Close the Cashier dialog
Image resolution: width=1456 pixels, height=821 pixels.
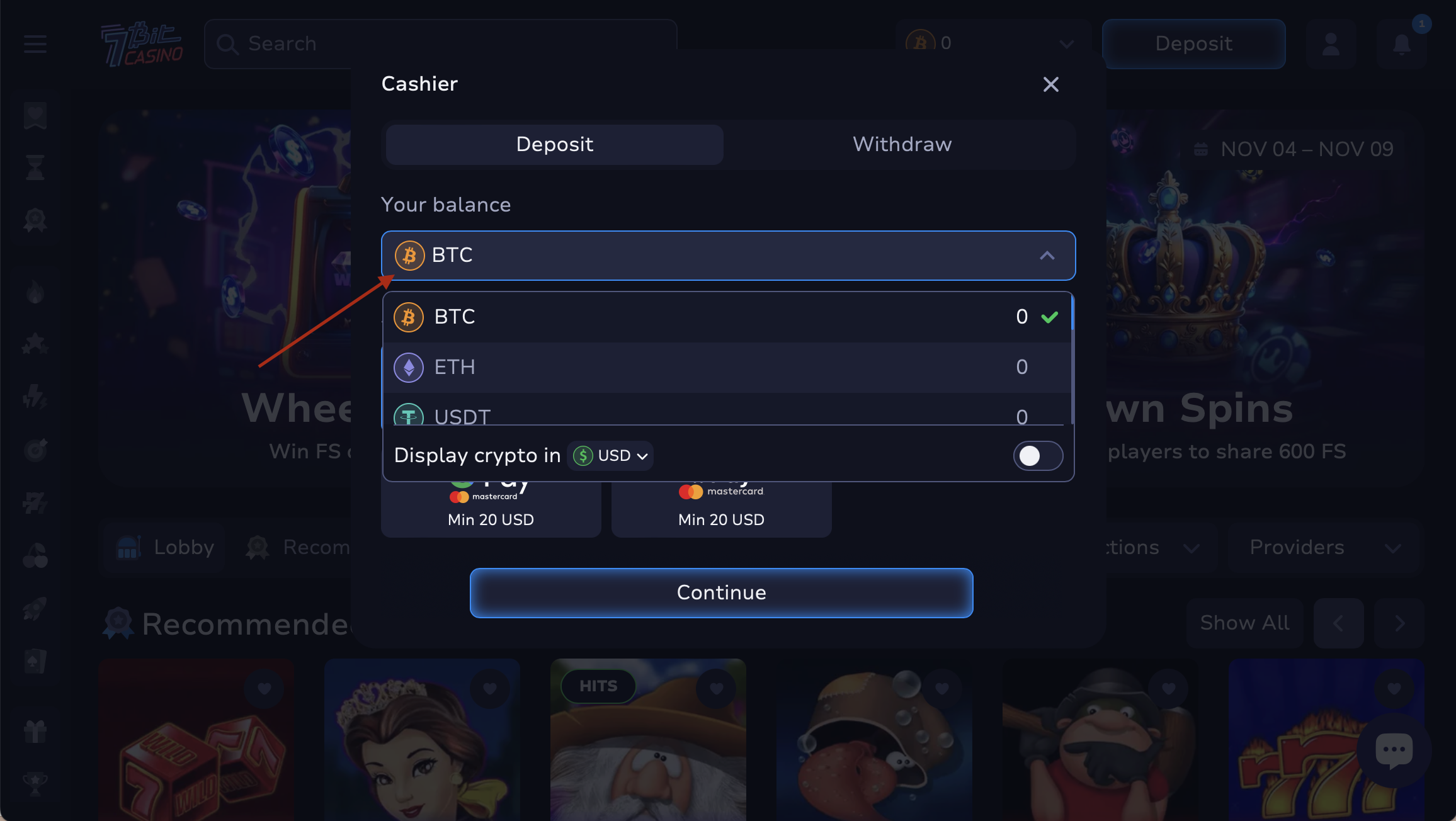pyautogui.click(x=1050, y=84)
